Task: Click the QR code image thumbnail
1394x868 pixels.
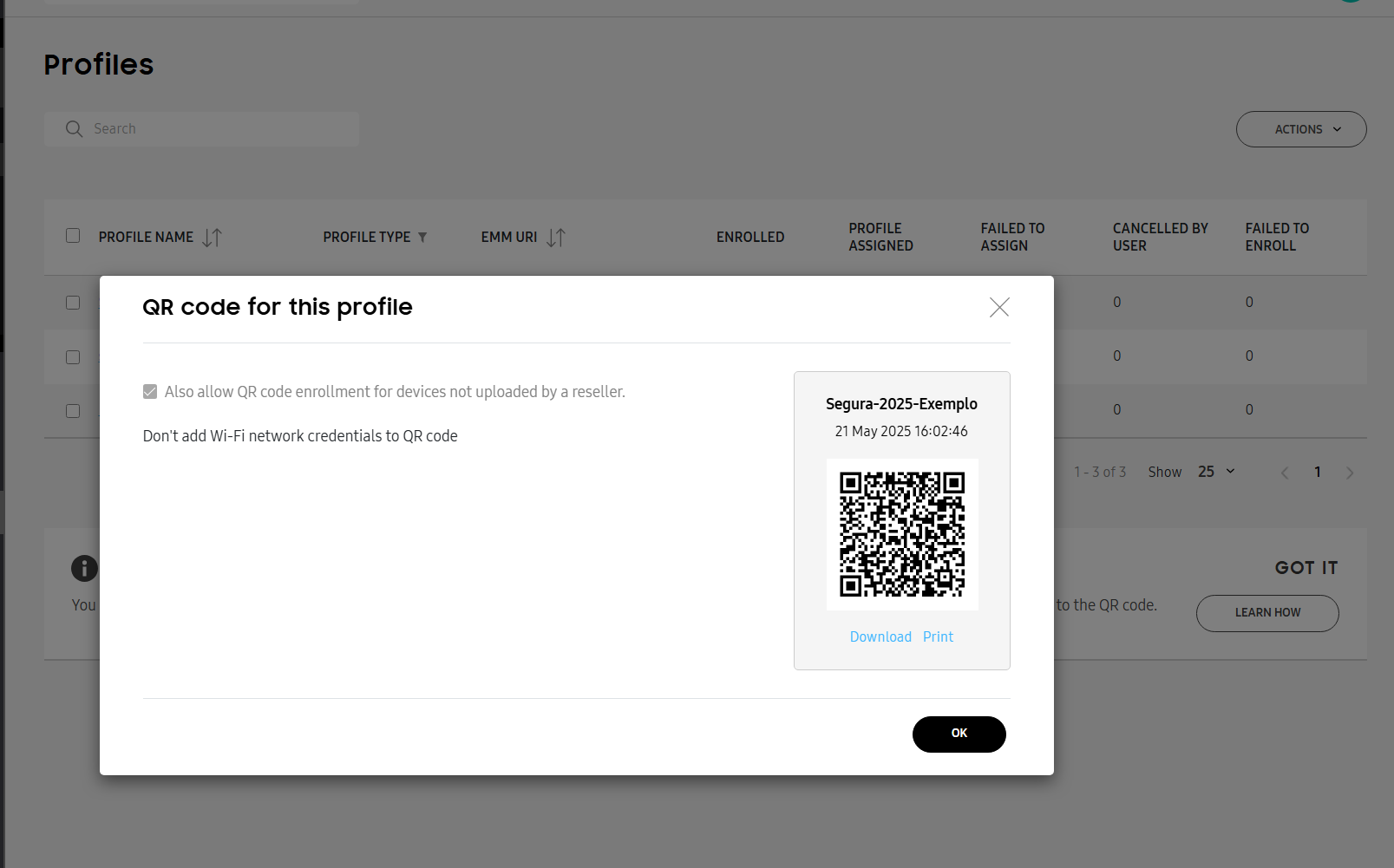Action: [902, 534]
